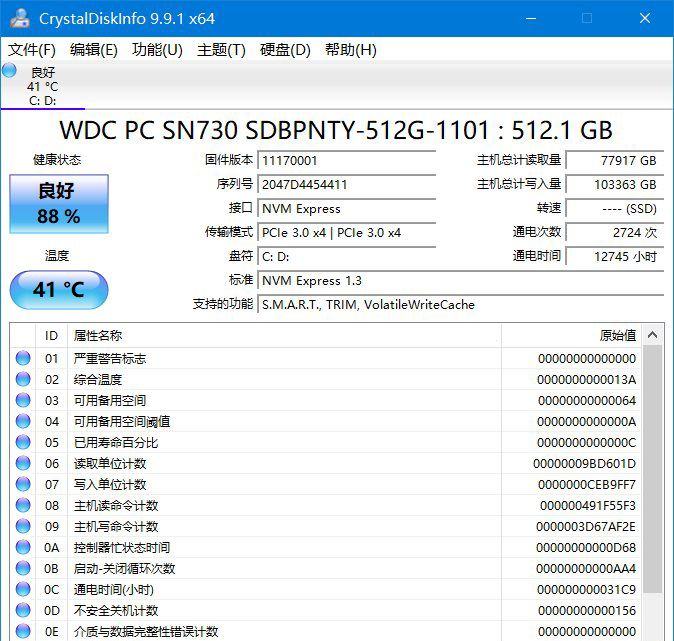Click status orb for attribute 08 主机读命令计数
Viewport: 674px width, 641px height.
tap(23, 506)
